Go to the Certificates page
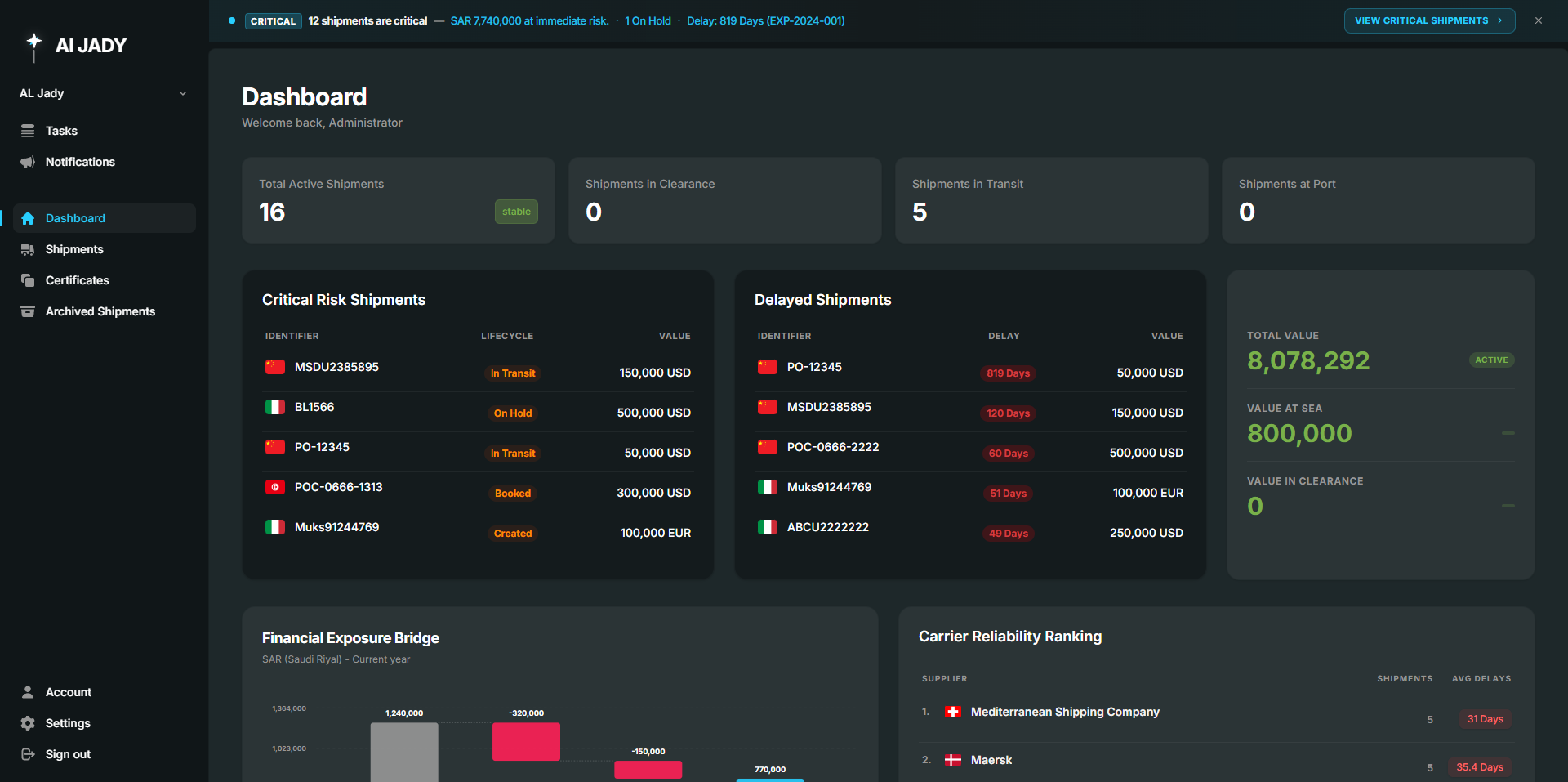The height and width of the screenshot is (782, 1568). point(104,280)
